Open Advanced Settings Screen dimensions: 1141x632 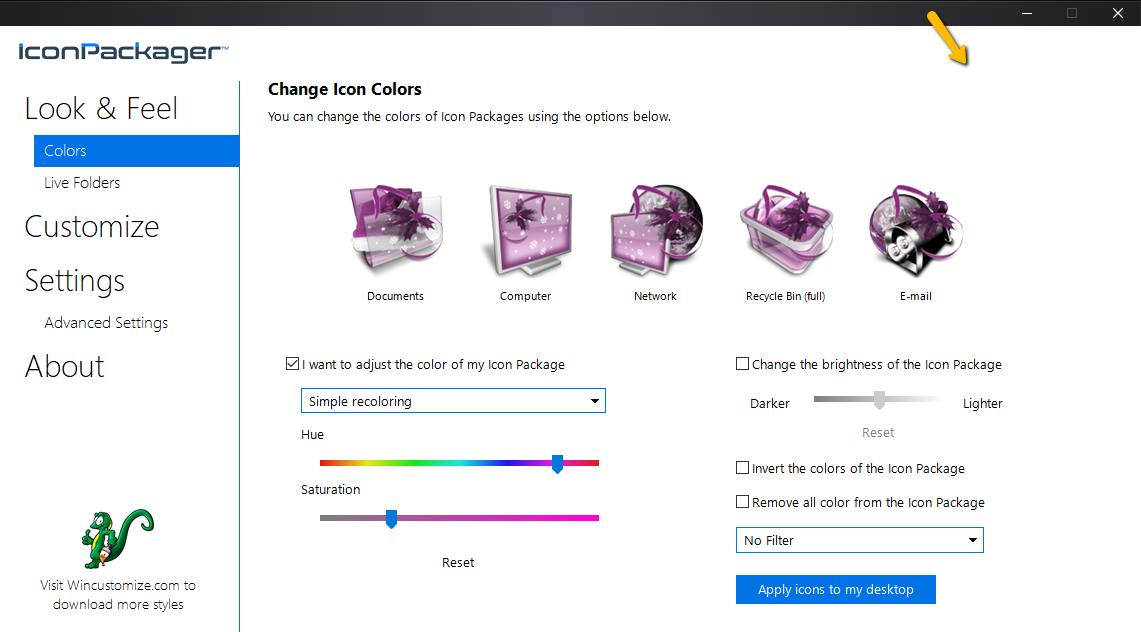[x=106, y=322]
